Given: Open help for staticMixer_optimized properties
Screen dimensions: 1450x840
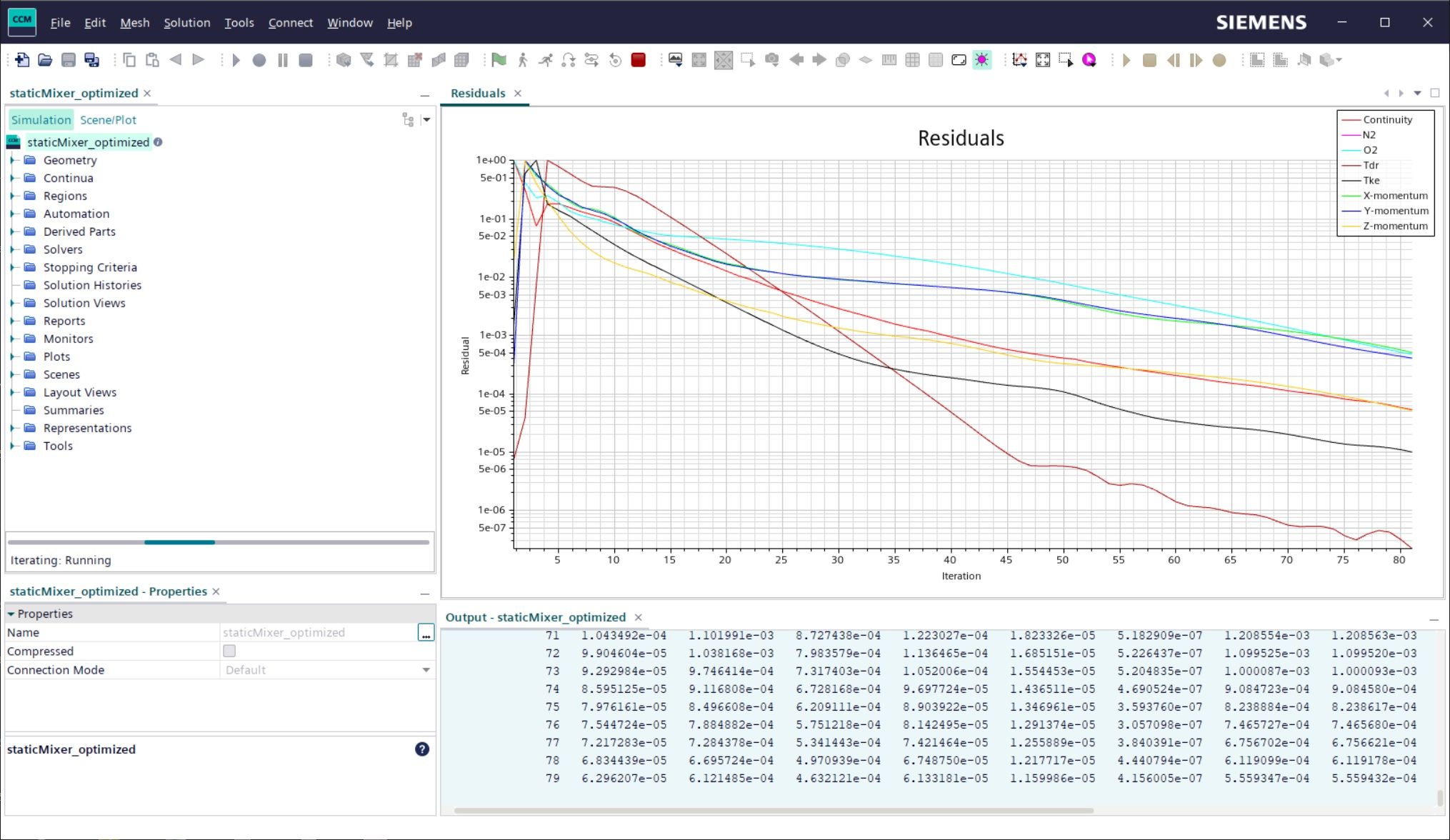Looking at the screenshot, I should point(422,749).
